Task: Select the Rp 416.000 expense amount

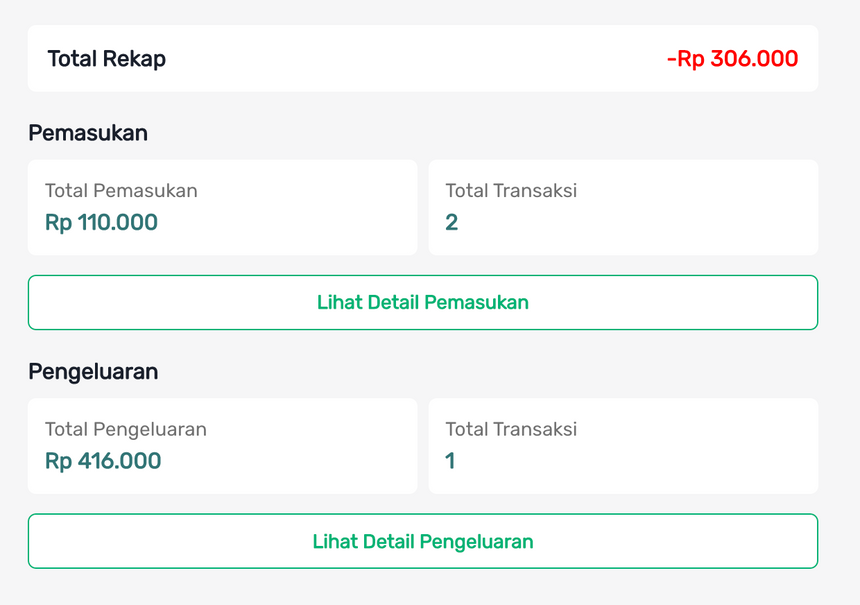Action: click(x=102, y=461)
